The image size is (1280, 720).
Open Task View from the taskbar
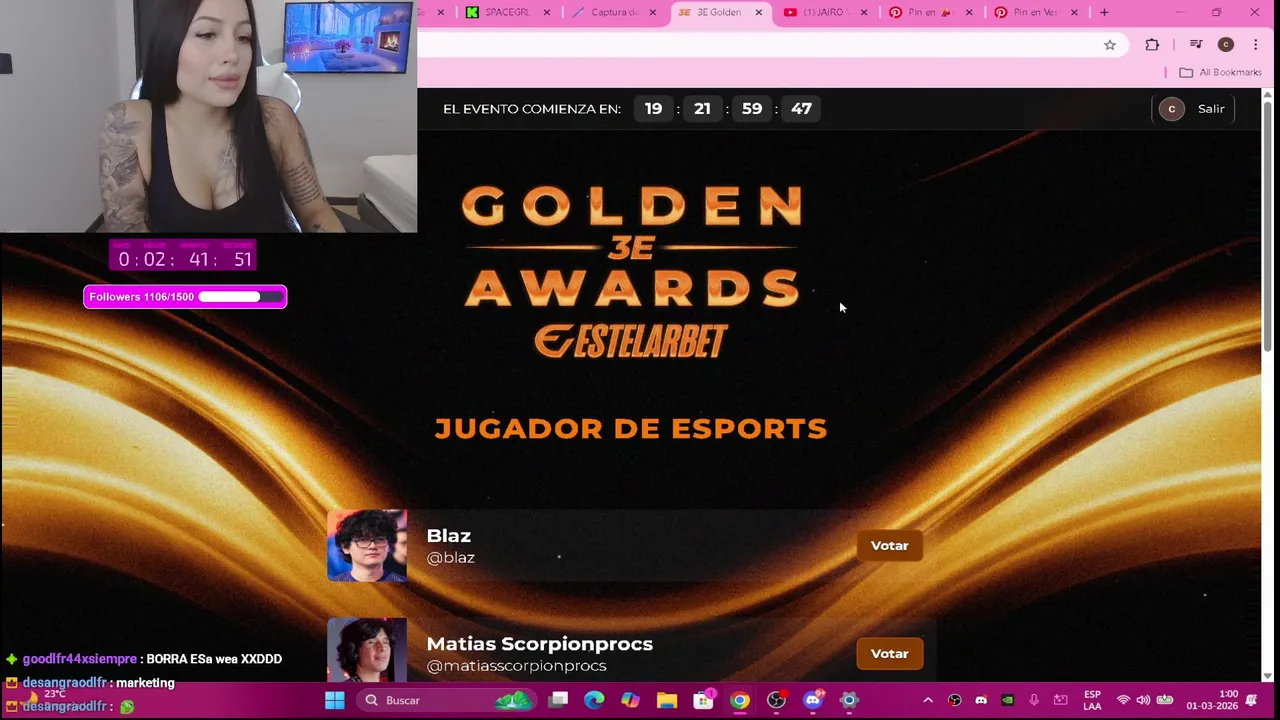click(559, 700)
